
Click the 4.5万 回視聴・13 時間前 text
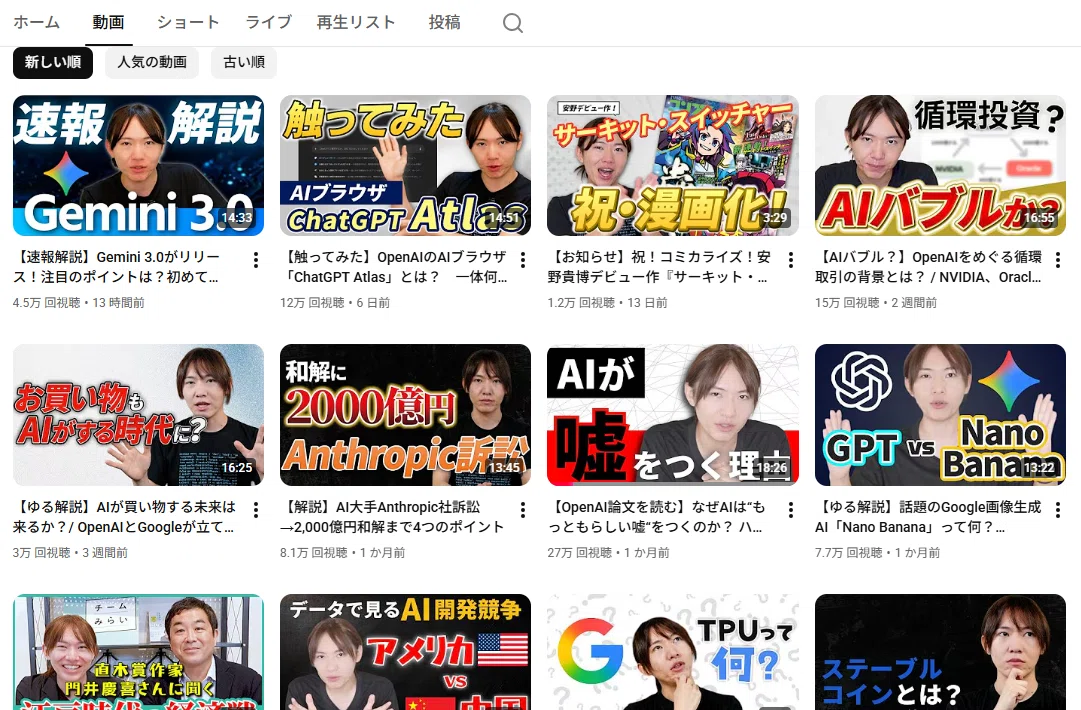click(79, 303)
